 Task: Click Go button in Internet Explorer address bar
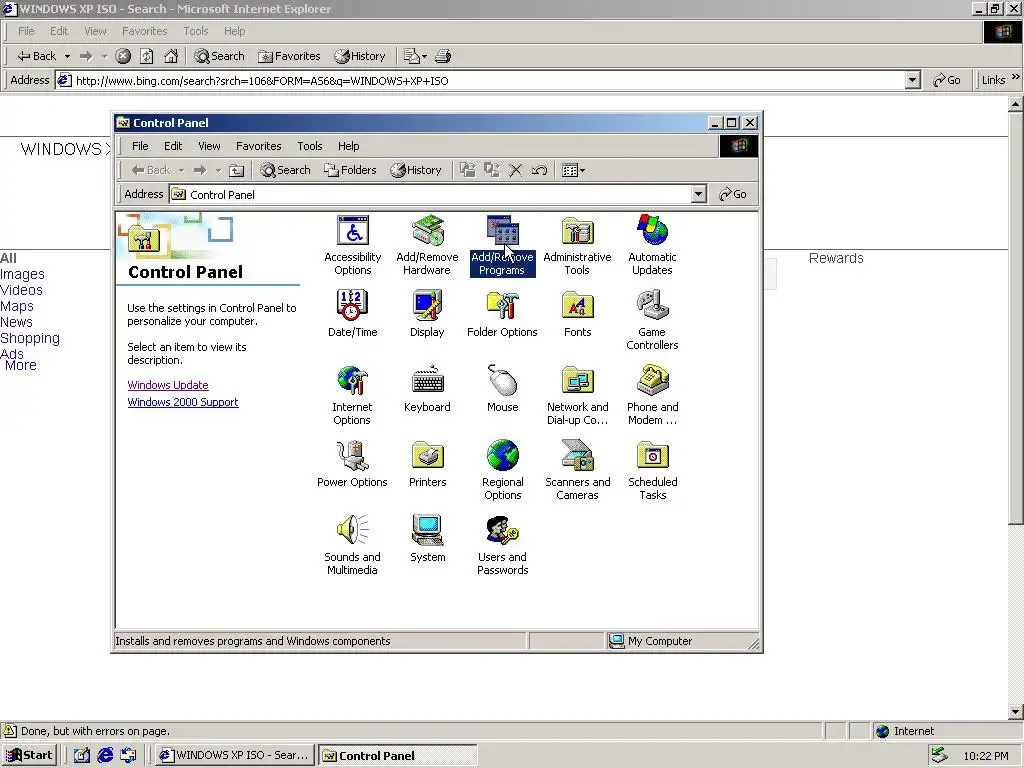coord(947,80)
